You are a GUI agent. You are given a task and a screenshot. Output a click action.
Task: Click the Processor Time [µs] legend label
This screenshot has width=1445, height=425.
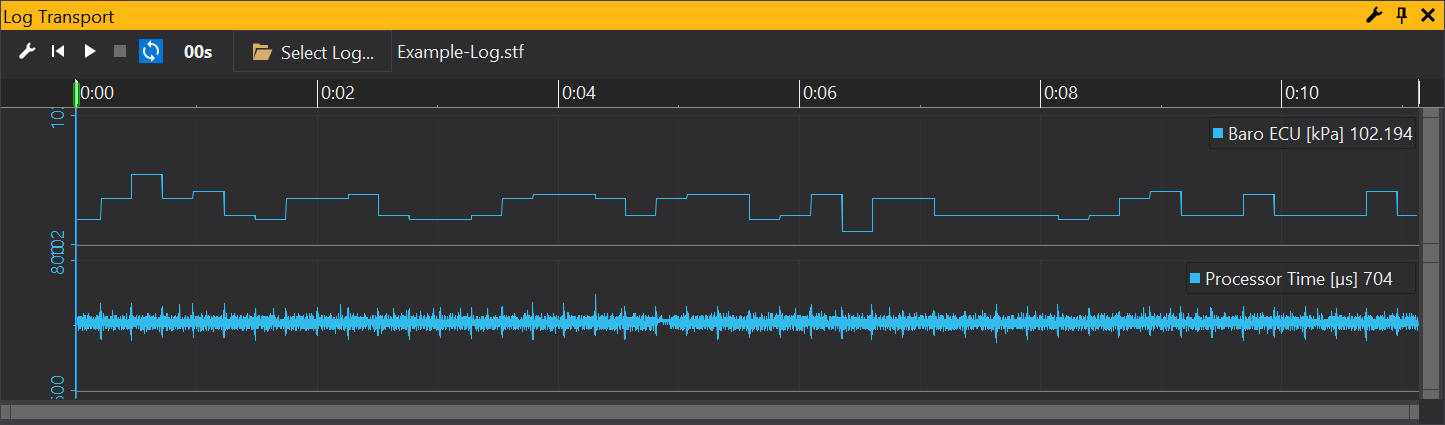pos(1290,279)
